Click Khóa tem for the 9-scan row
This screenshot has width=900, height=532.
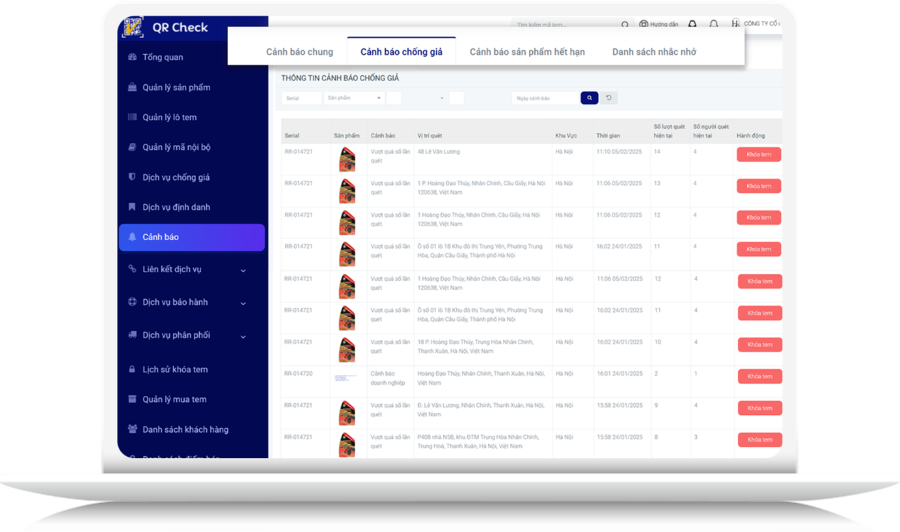click(760, 408)
